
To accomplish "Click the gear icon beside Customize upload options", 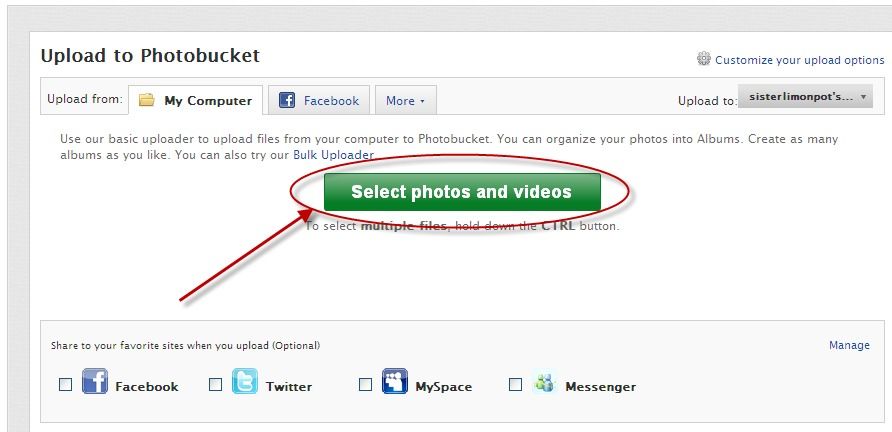I will click(704, 59).
